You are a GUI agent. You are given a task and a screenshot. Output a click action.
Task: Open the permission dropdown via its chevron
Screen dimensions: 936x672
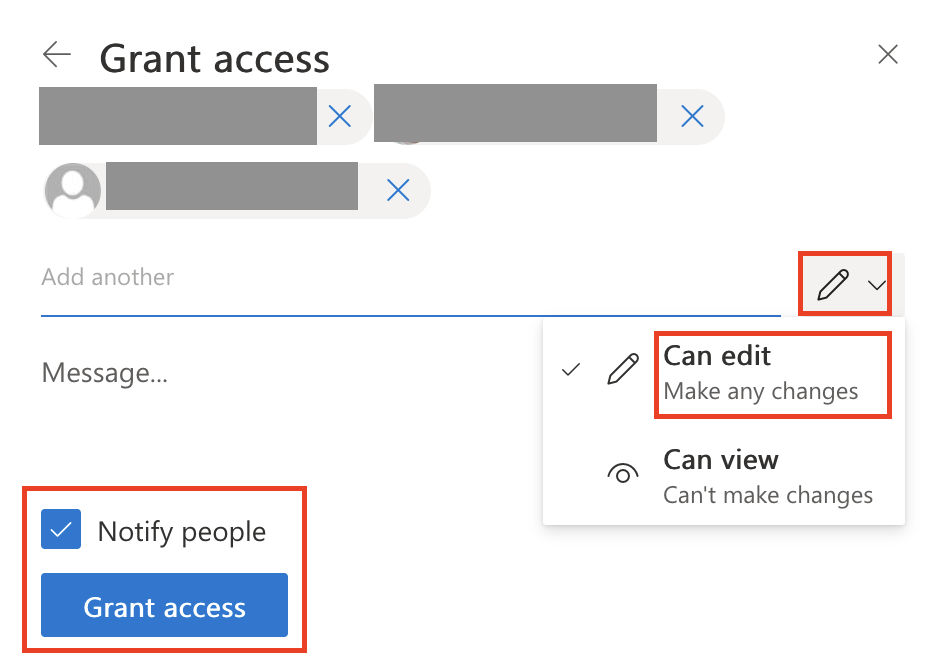point(878,286)
